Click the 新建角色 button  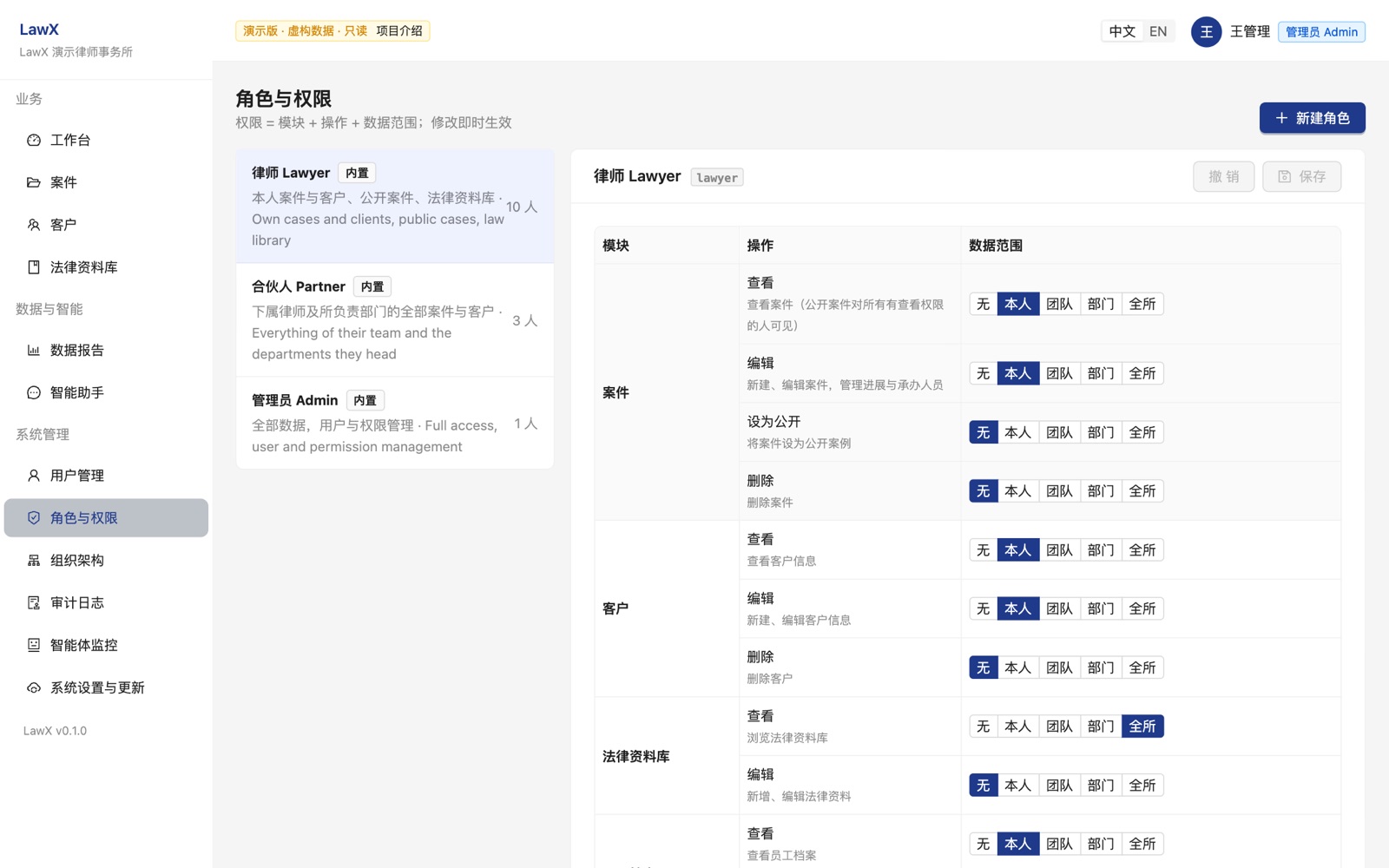1312,118
